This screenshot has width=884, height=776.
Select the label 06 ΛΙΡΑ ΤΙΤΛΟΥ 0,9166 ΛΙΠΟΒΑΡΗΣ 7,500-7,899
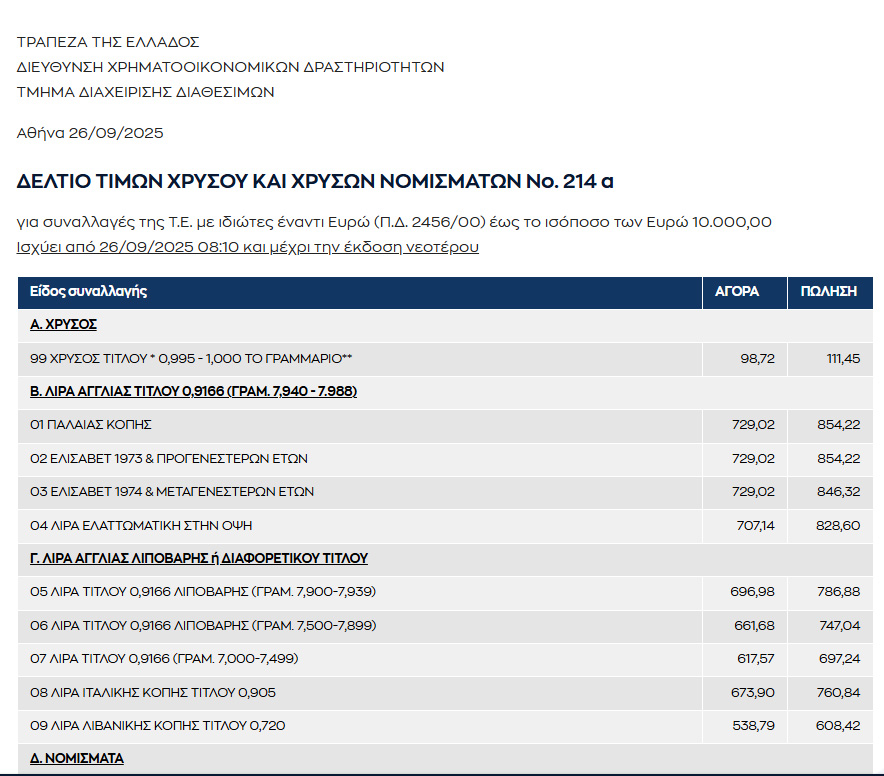click(x=203, y=625)
